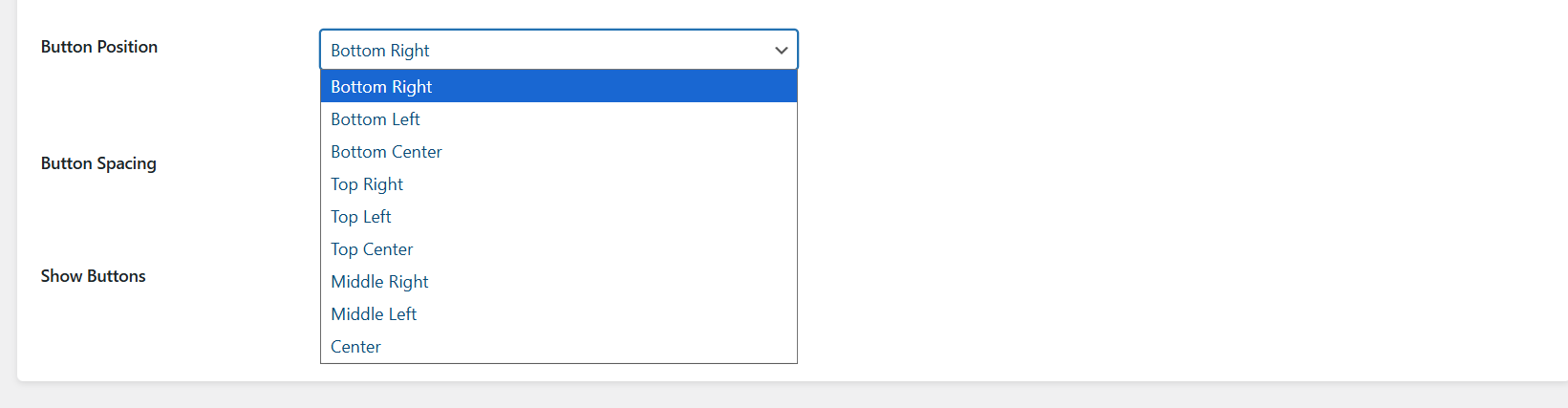Click empty white panel area right of dropdown list
Viewport: 1568px width, 408px height.
1147,210
